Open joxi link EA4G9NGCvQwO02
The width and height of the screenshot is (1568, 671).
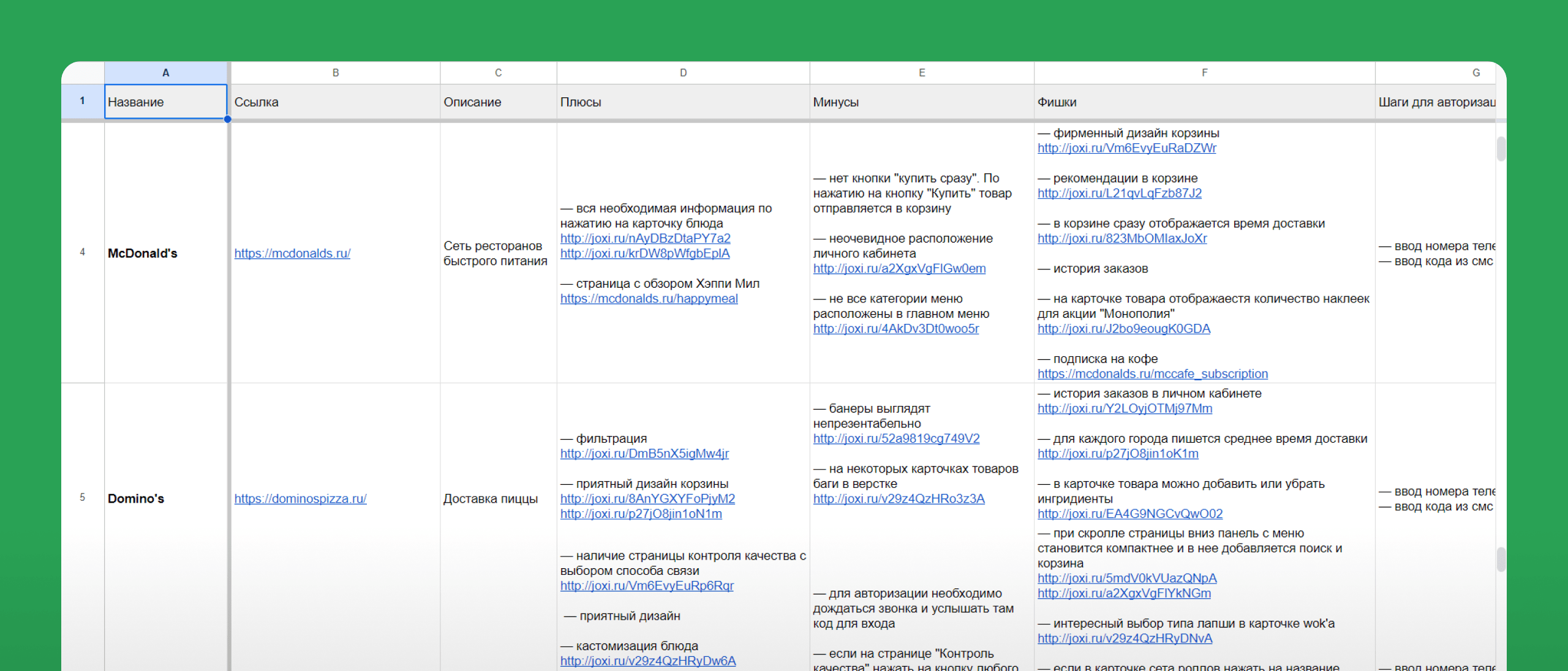pyautogui.click(x=1129, y=514)
